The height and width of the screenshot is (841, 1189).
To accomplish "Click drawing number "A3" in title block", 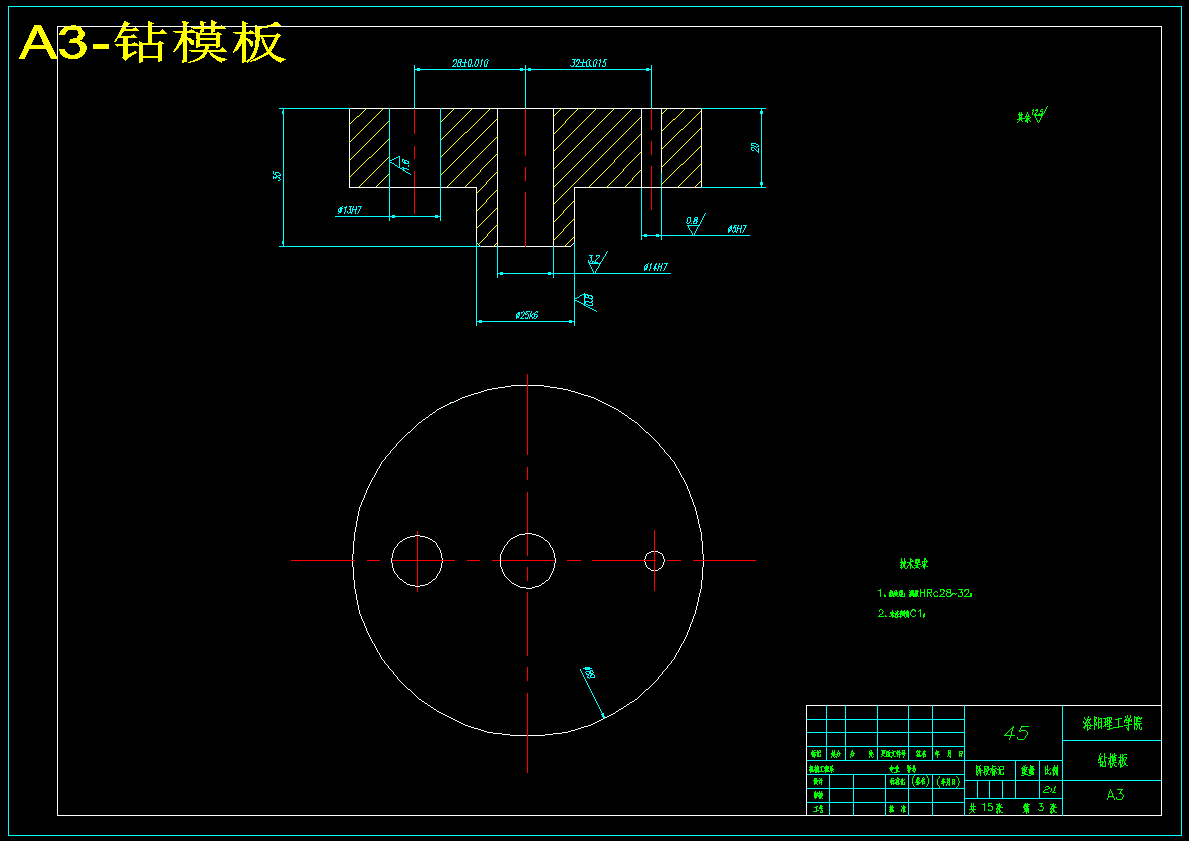I will (x=1115, y=795).
